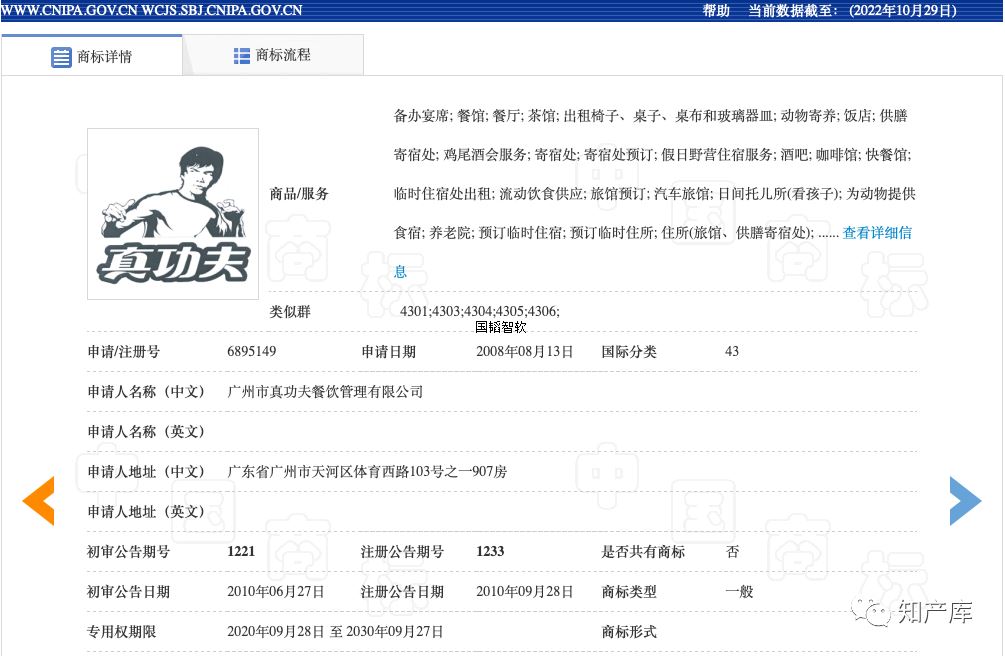1005x656 pixels.
Task: Click the 初审公告日期 label
Action: [128, 592]
